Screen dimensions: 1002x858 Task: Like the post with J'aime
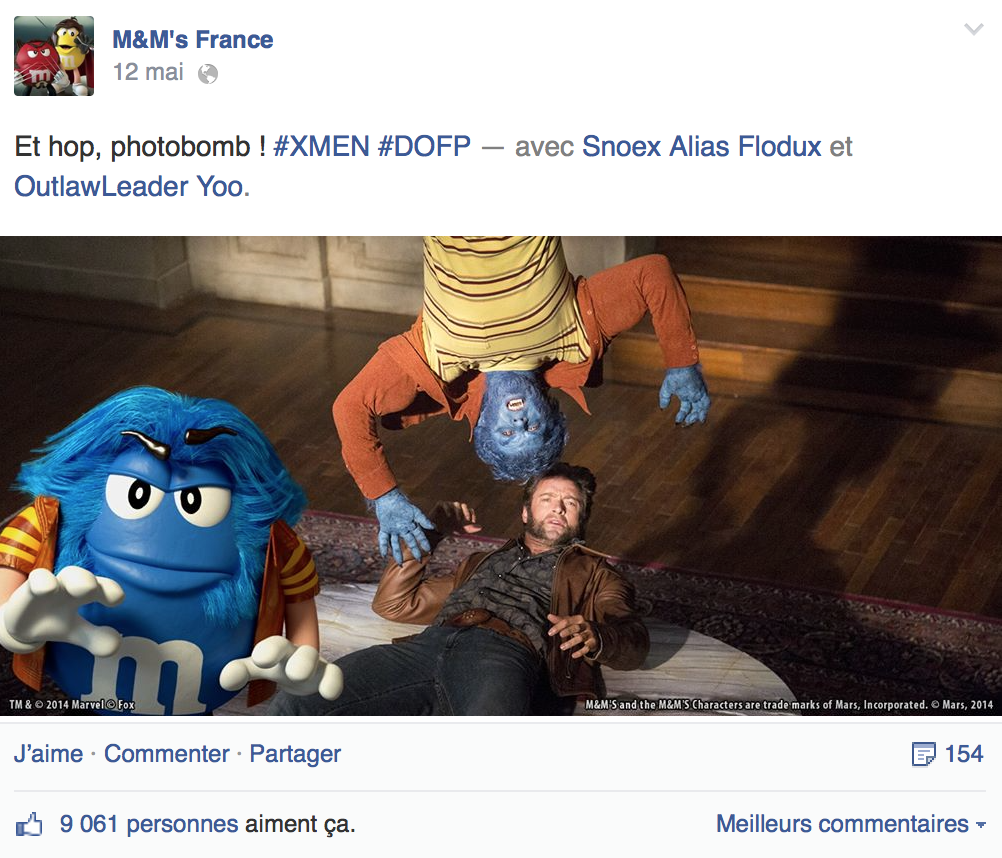point(48,754)
